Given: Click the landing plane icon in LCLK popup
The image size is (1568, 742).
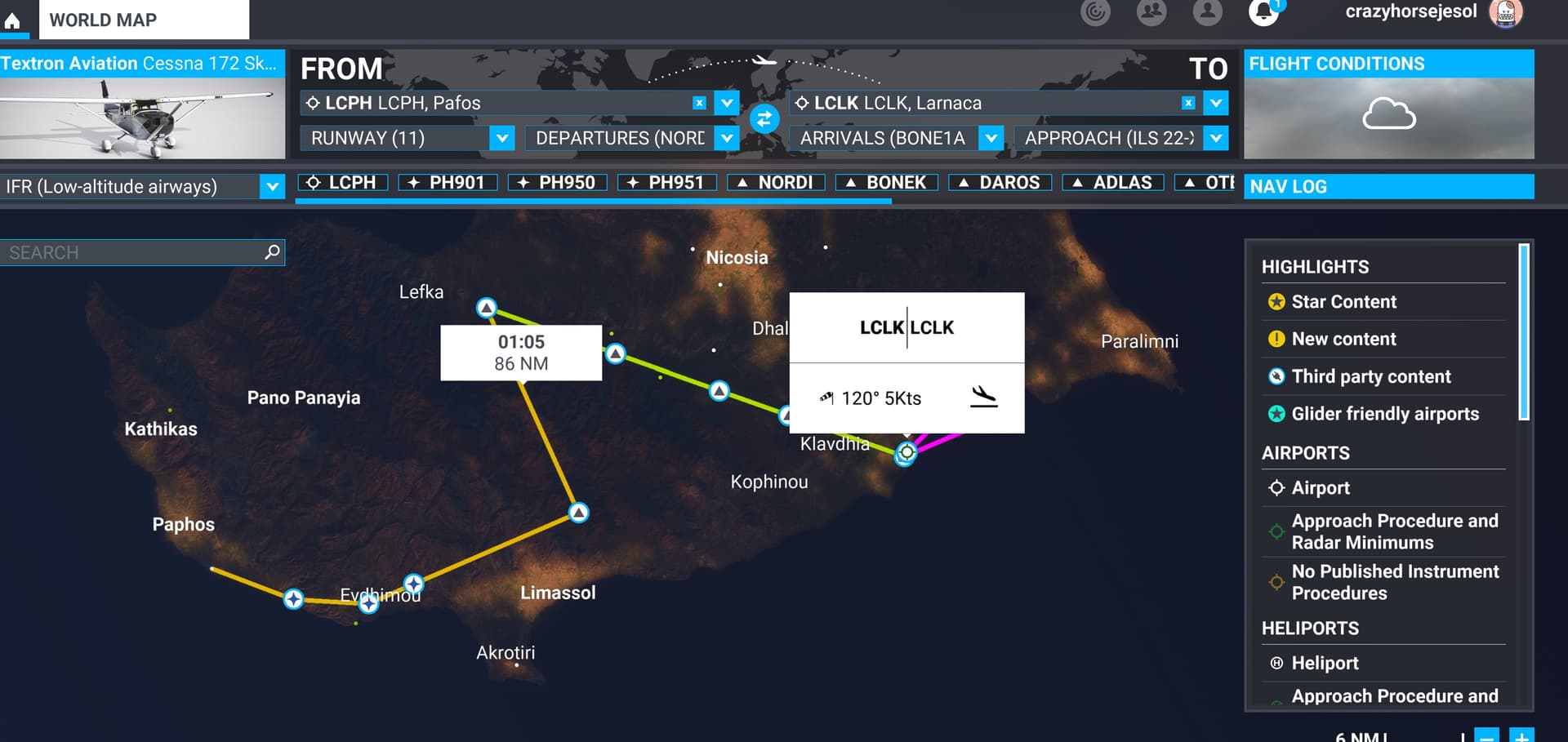Looking at the screenshot, I should pos(984,398).
